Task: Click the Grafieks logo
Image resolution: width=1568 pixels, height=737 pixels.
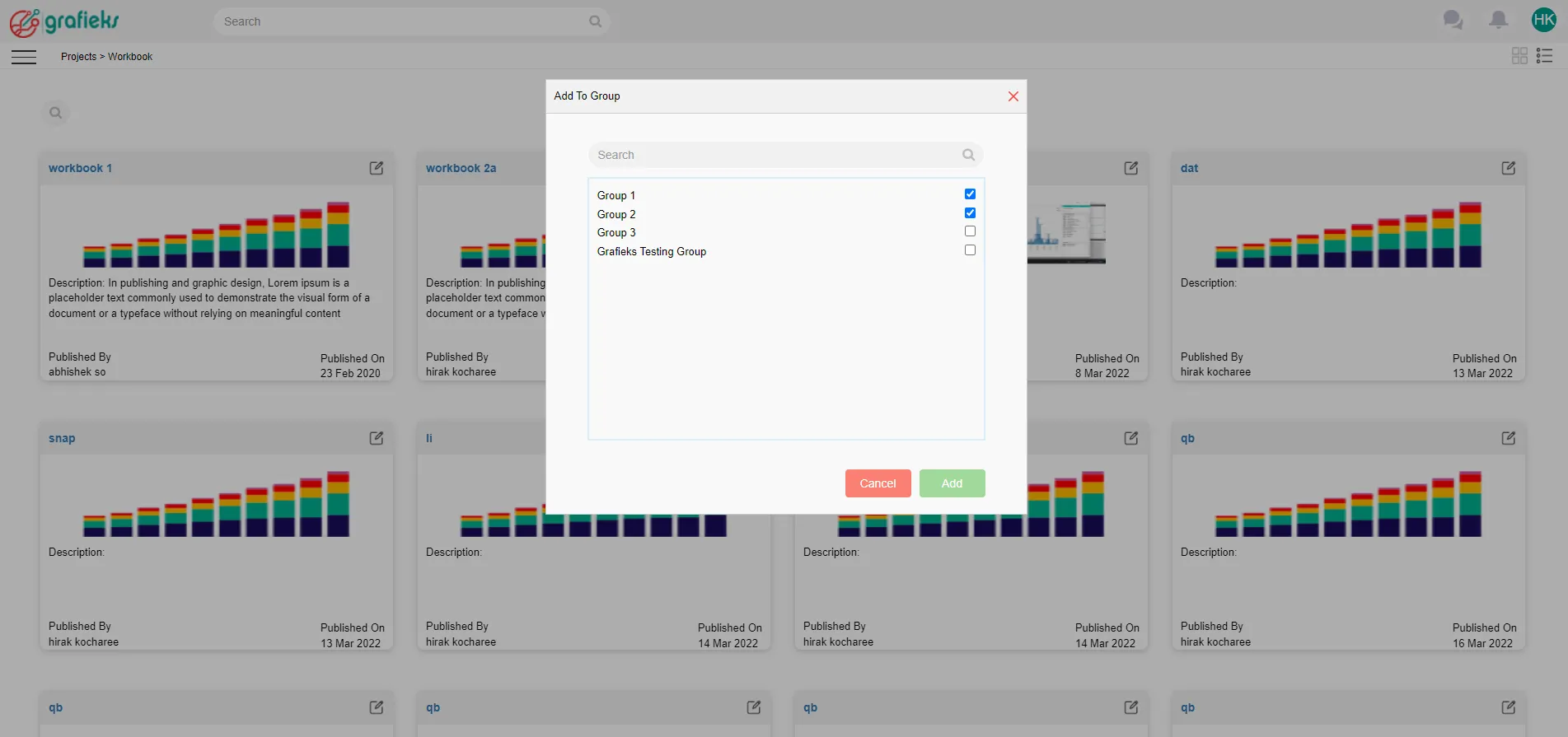Action: coord(64,21)
